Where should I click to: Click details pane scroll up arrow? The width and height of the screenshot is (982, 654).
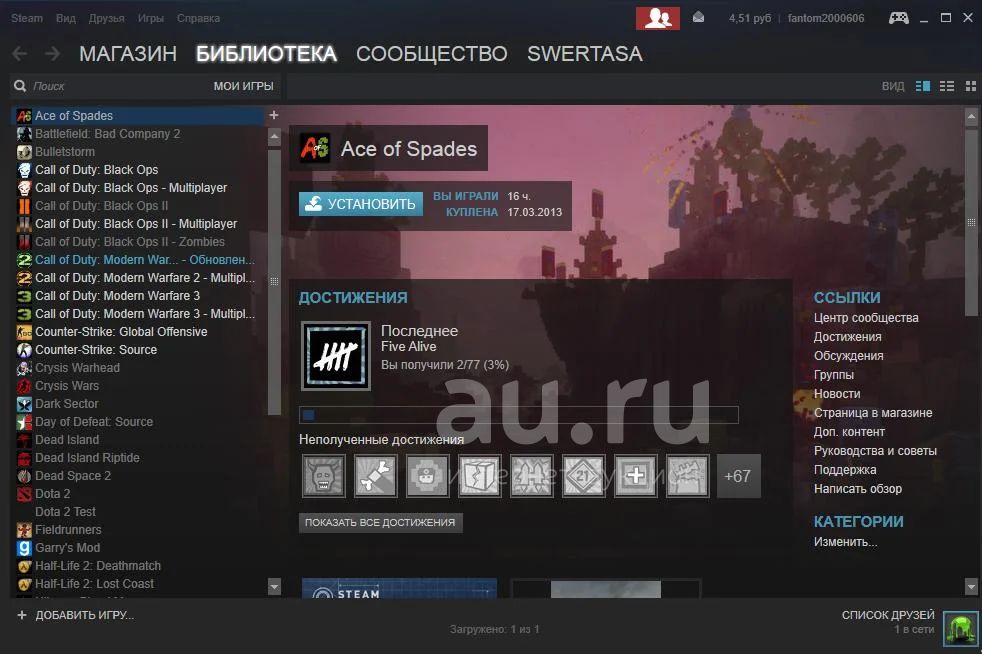click(971, 116)
